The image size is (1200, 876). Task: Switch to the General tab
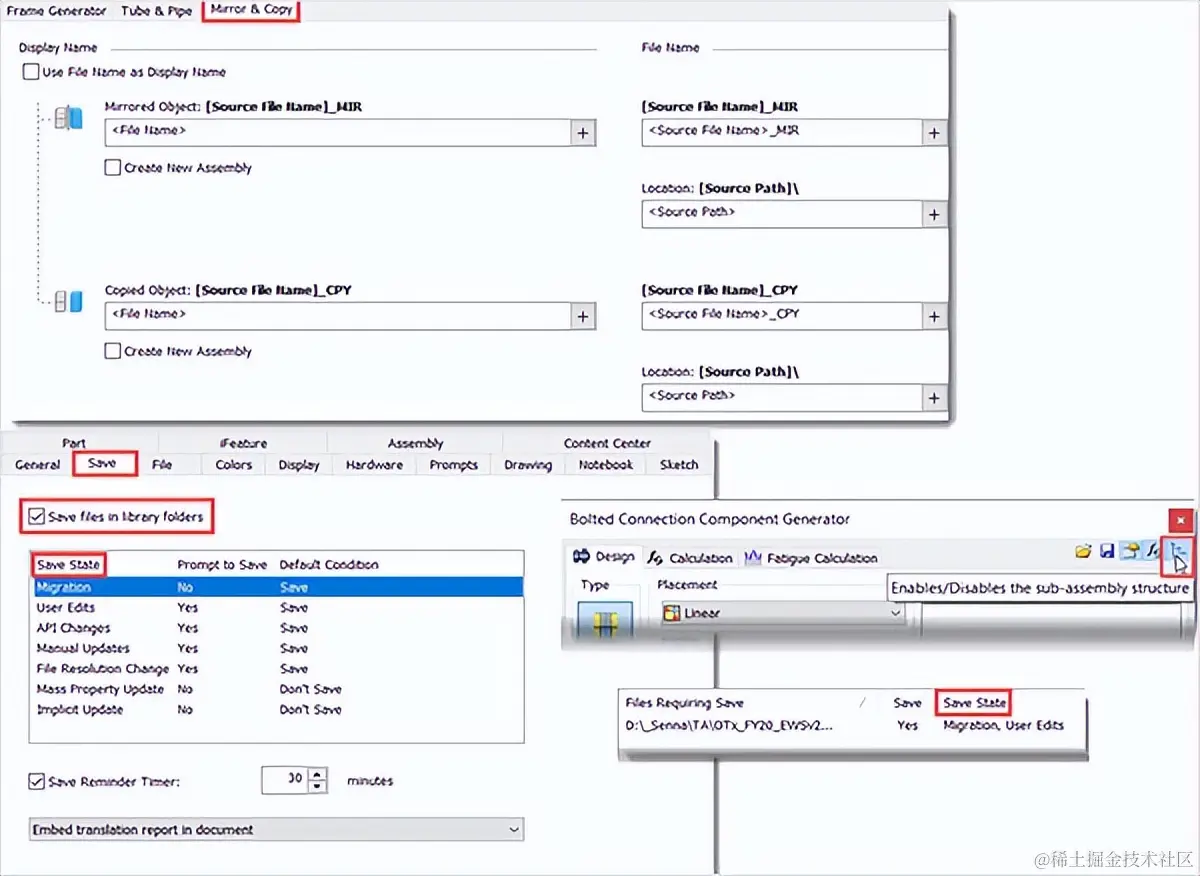[38, 465]
